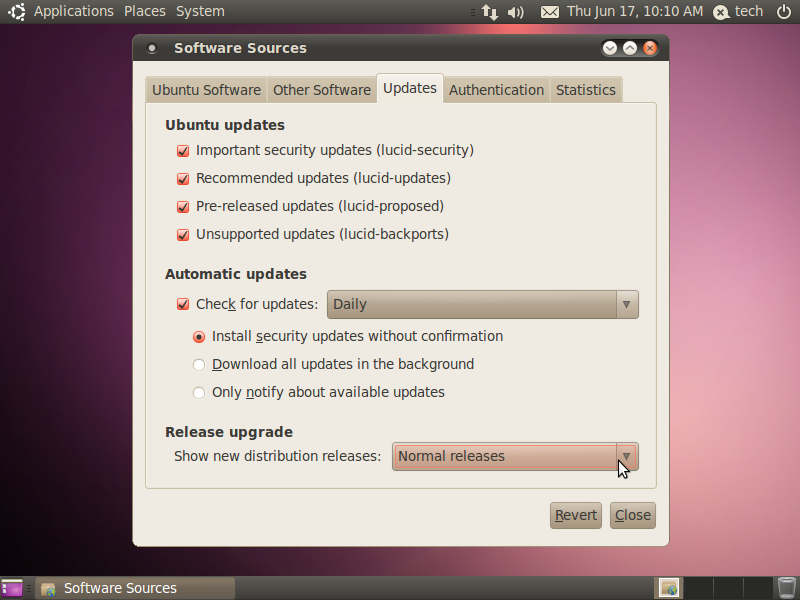Click the window menu dot in title bar
The width and height of the screenshot is (800, 600).
152,48
